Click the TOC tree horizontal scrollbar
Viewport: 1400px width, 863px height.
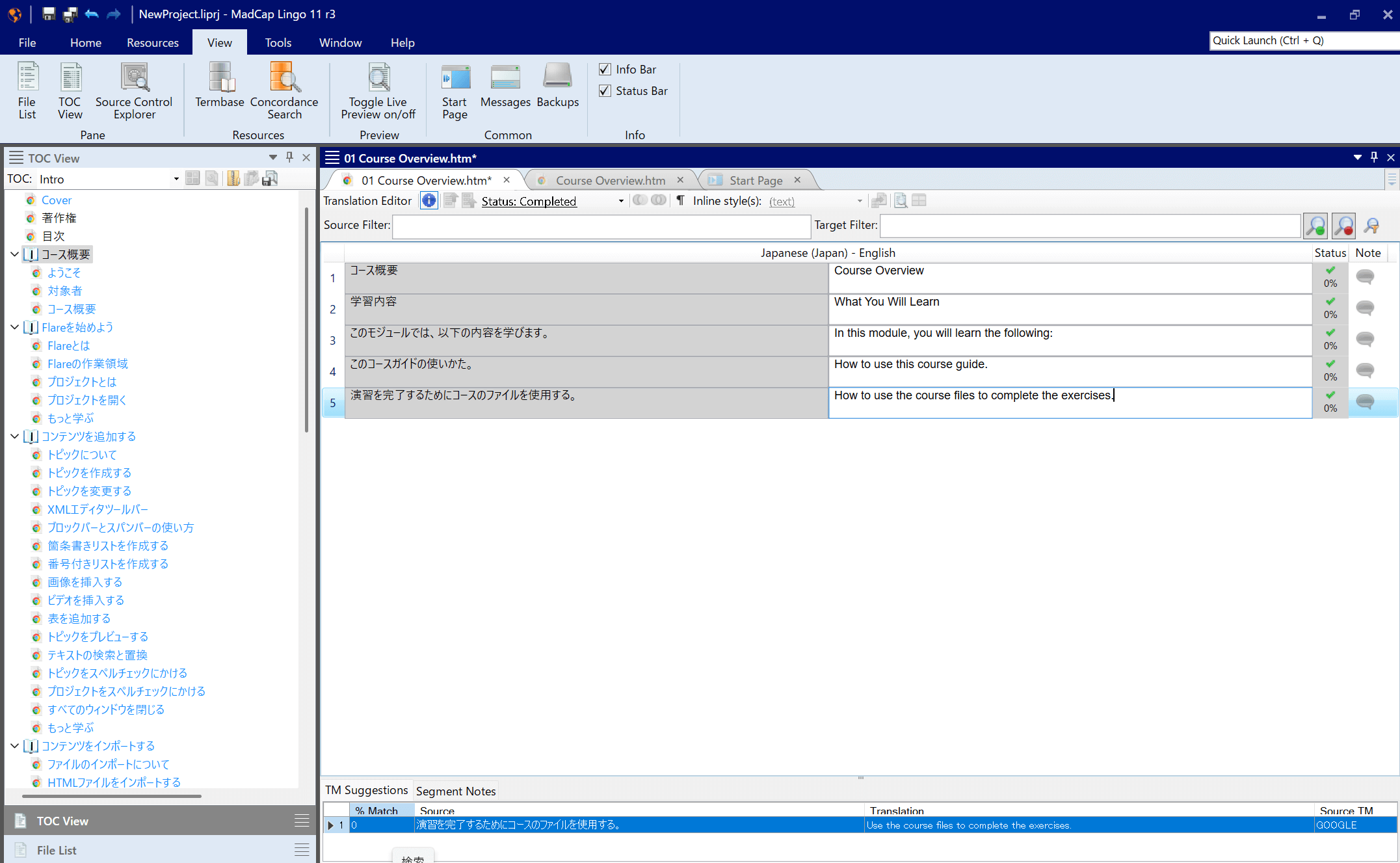[111, 795]
